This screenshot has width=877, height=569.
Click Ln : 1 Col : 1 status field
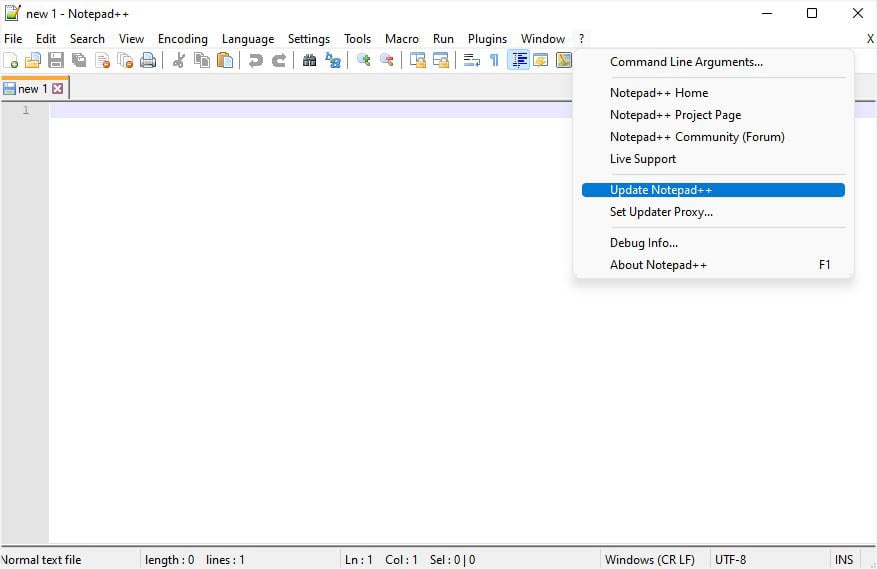(470, 559)
